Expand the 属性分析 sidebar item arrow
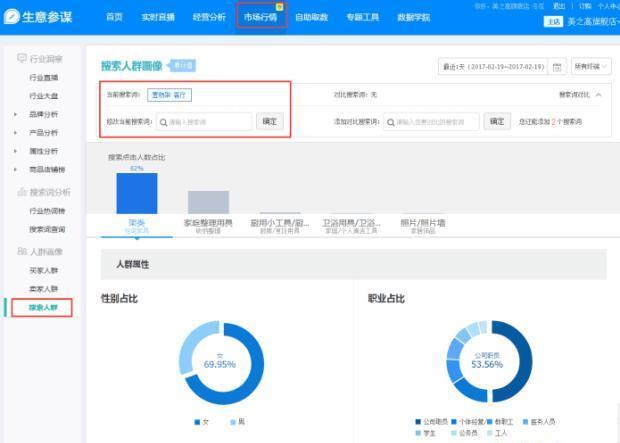 point(15,151)
